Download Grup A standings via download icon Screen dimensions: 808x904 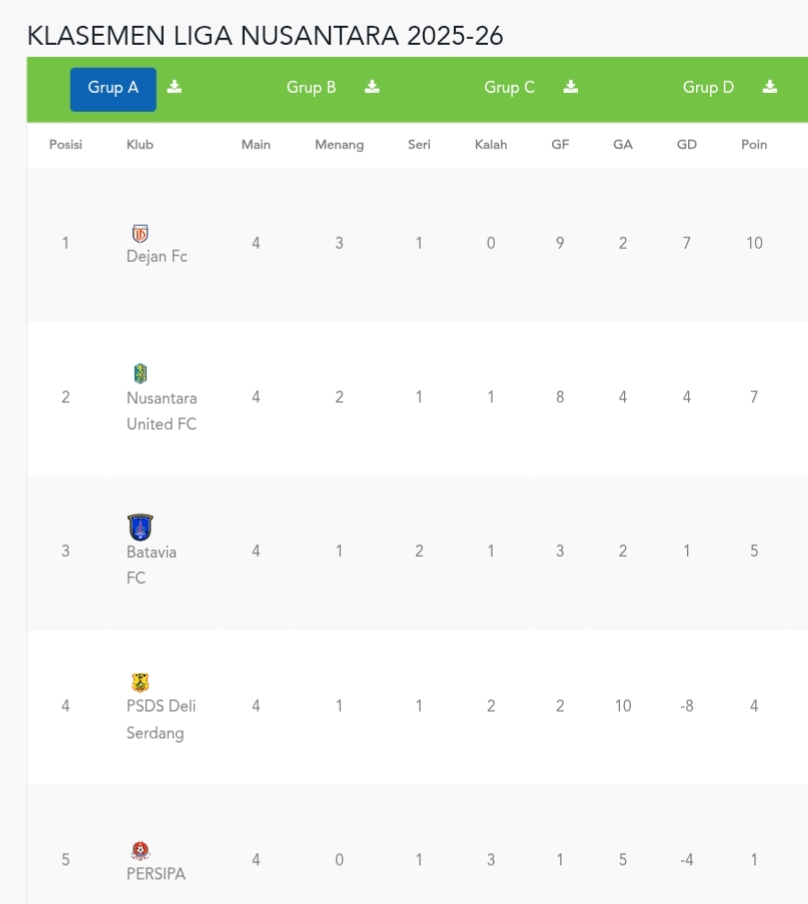pos(174,87)
